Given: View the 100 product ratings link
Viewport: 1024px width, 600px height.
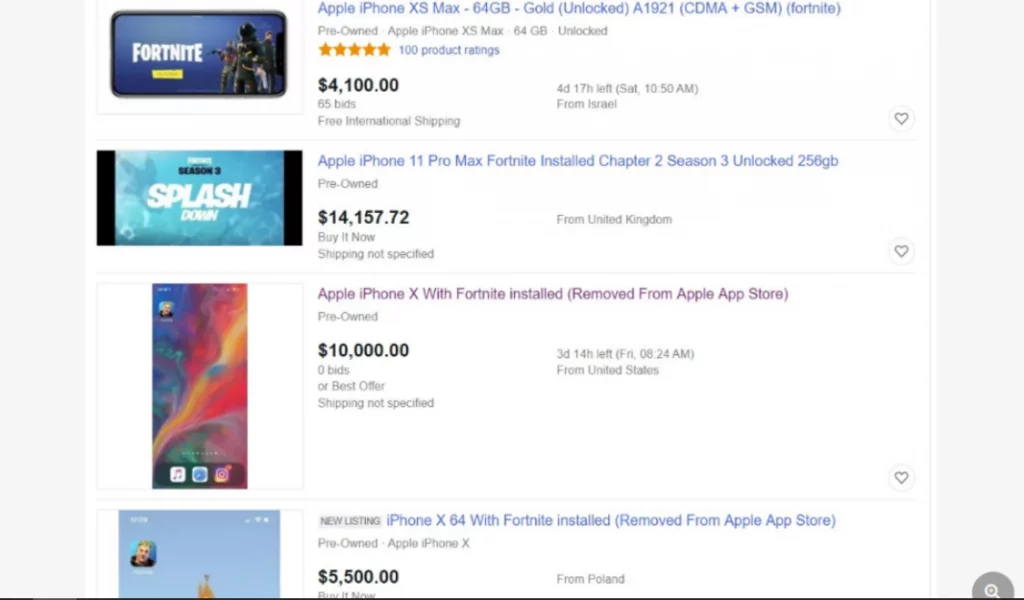Looking at the screenshot, I should [x=449, y=50].
